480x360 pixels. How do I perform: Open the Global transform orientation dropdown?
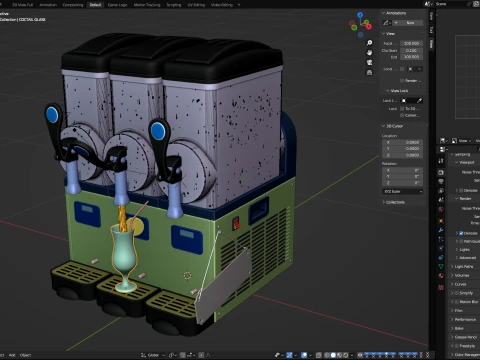pyautogui.click(x=153, y=355)
